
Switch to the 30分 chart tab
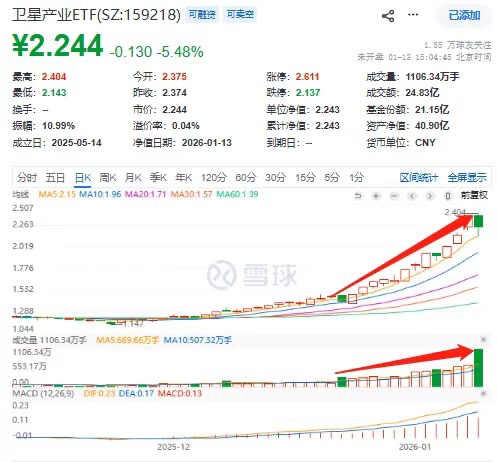pyautogui.click(x=276, y=177)
